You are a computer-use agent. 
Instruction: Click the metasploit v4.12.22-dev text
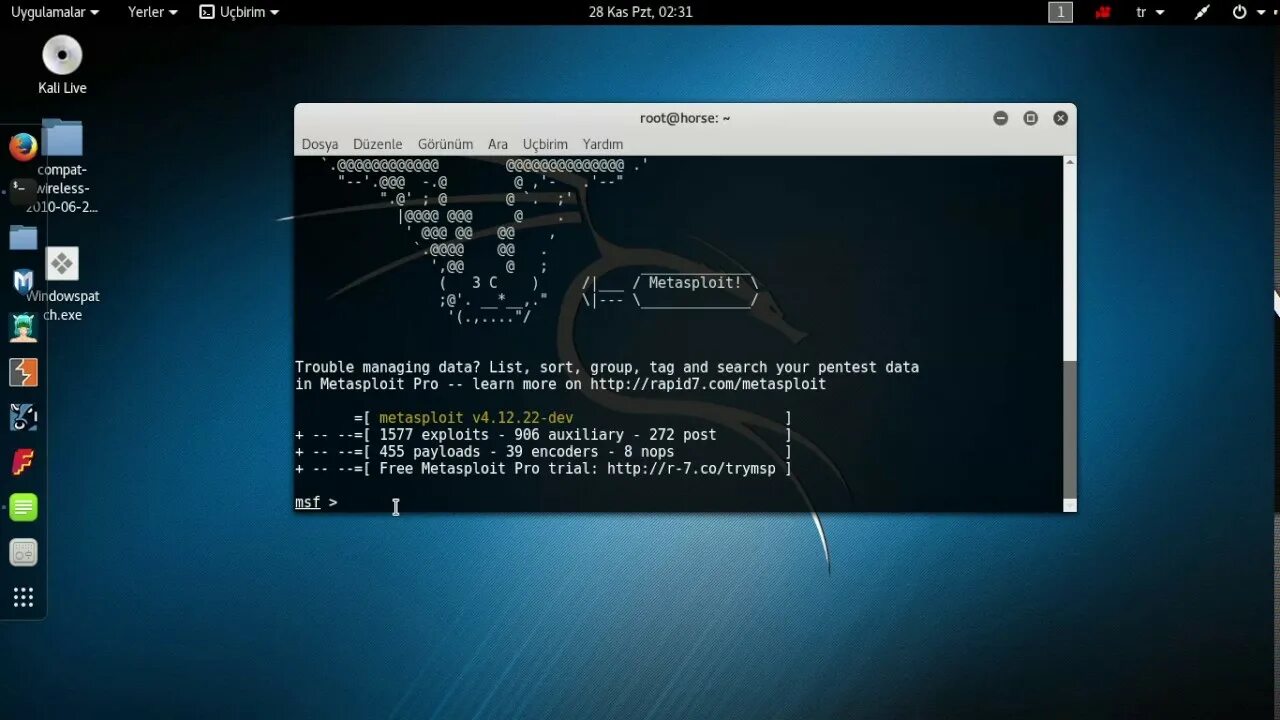tap(476, 418)
